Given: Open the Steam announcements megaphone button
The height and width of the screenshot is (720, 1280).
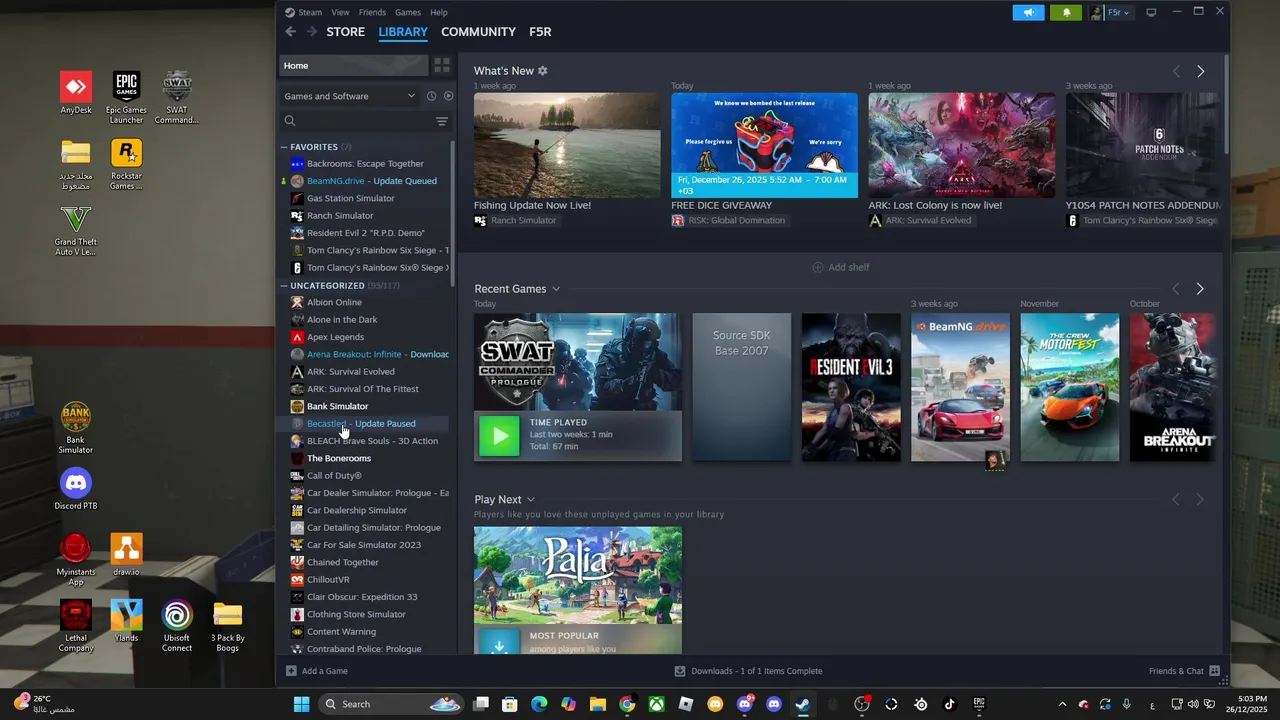Looking at the screenshot, I should 1028,12.
